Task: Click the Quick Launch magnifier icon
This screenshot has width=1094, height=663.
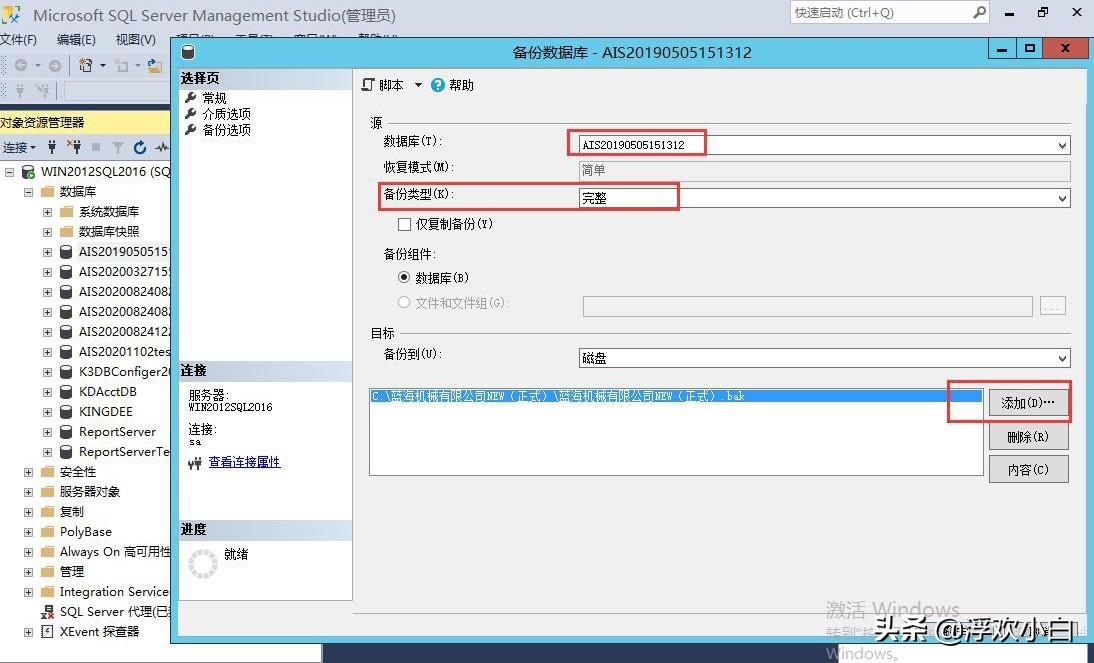Action: tap(979, 12)
